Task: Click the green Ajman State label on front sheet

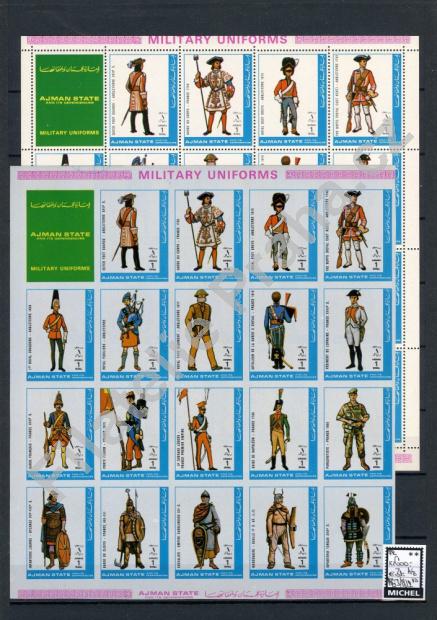Action: (61, 236)
